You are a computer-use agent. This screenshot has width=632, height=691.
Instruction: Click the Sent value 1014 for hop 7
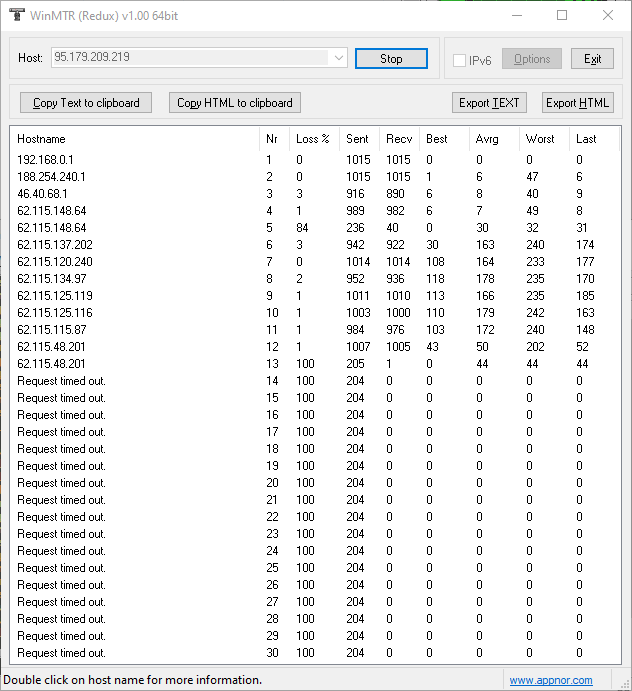point(358,262)
